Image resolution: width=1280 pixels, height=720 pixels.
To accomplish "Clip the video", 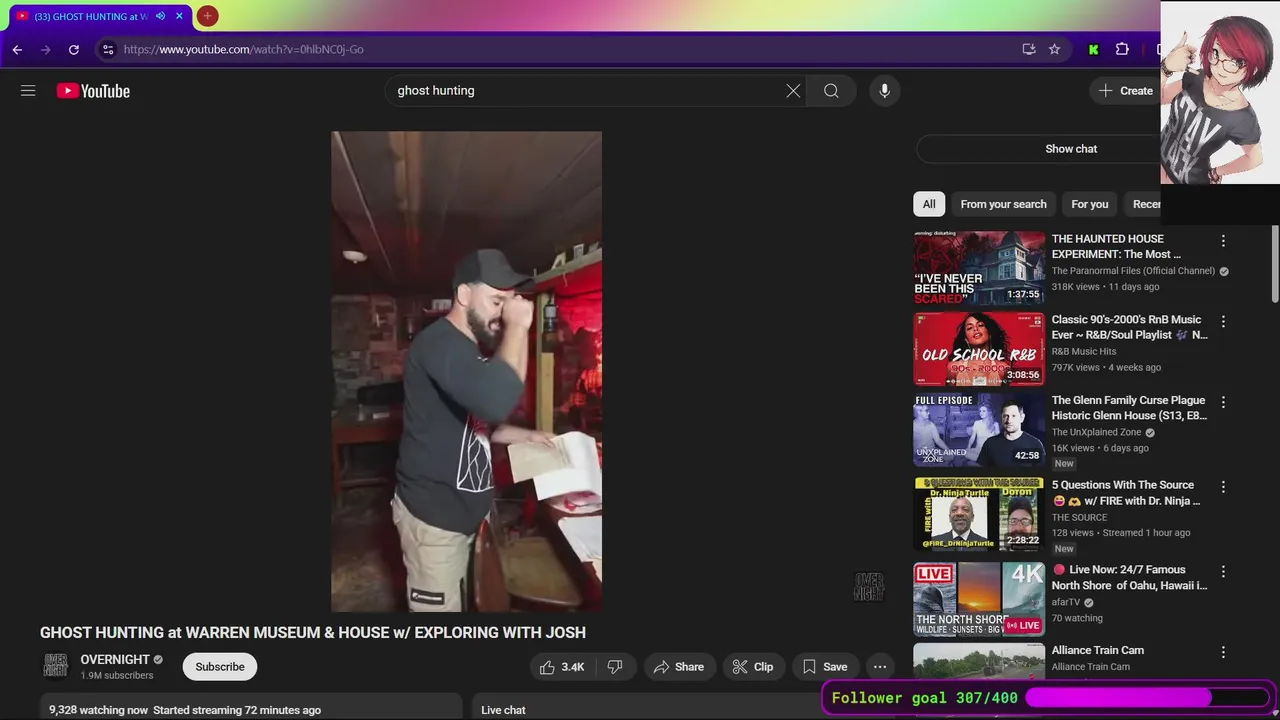I will [753, 667].
